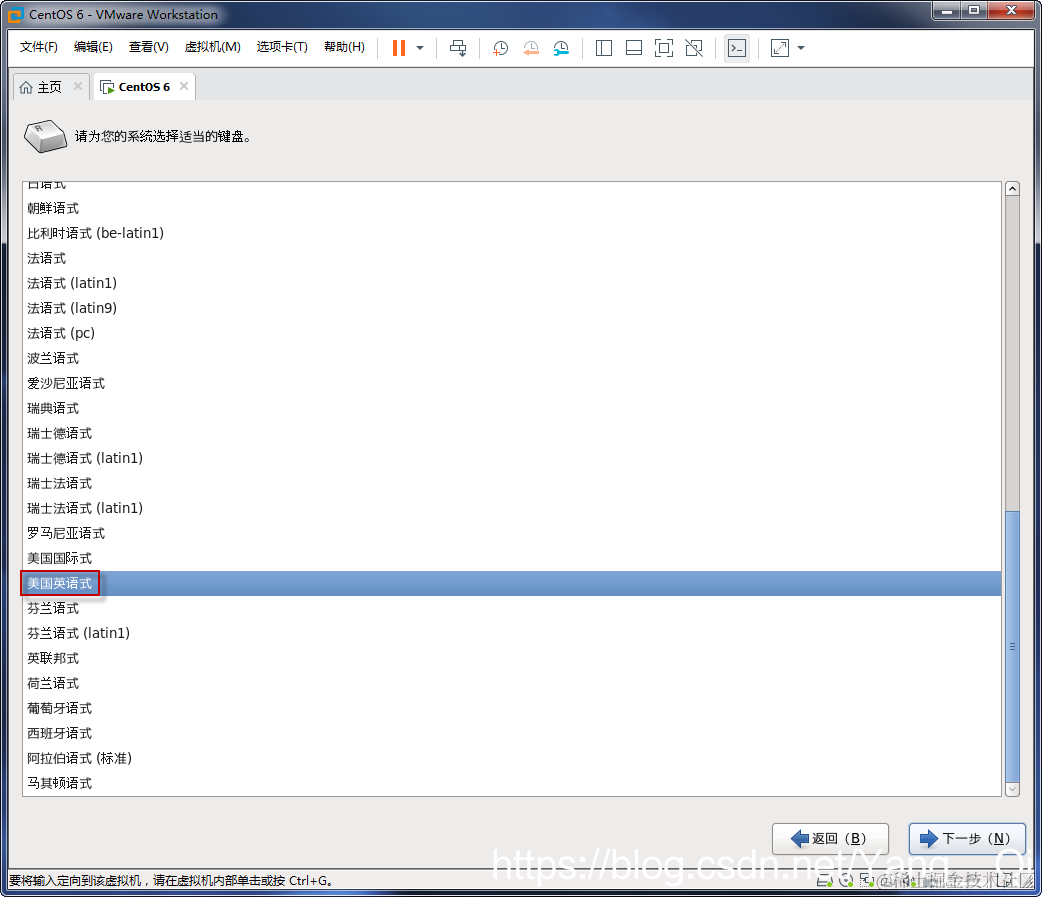Image resolution: width=1042 pixels, height=897 pixels.
Task: Click the 返回 (B) back button
Action: (830, 839)
